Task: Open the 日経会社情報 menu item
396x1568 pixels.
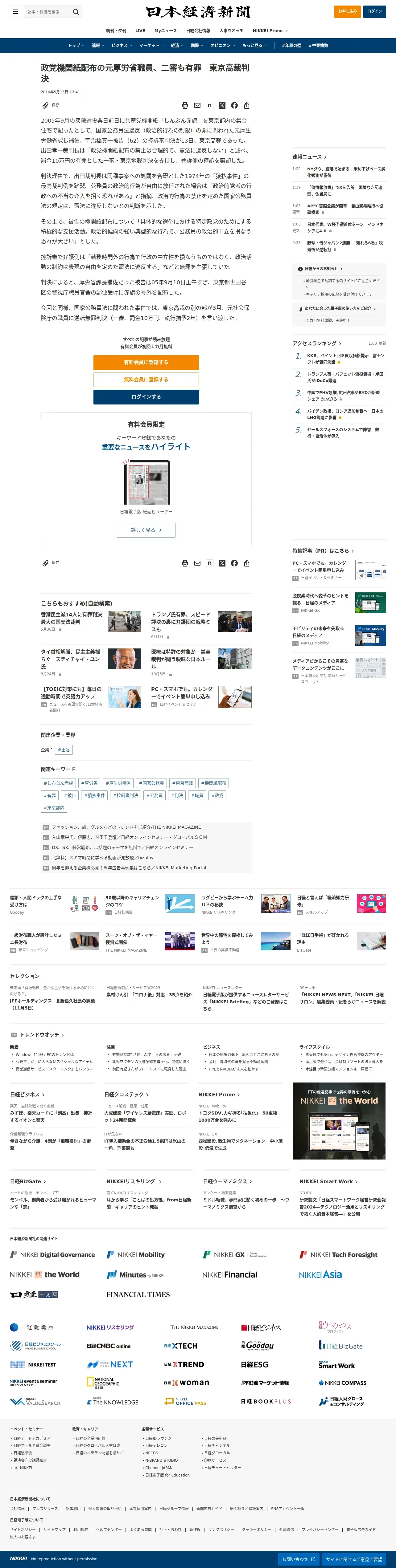Action: click(198, 30)
